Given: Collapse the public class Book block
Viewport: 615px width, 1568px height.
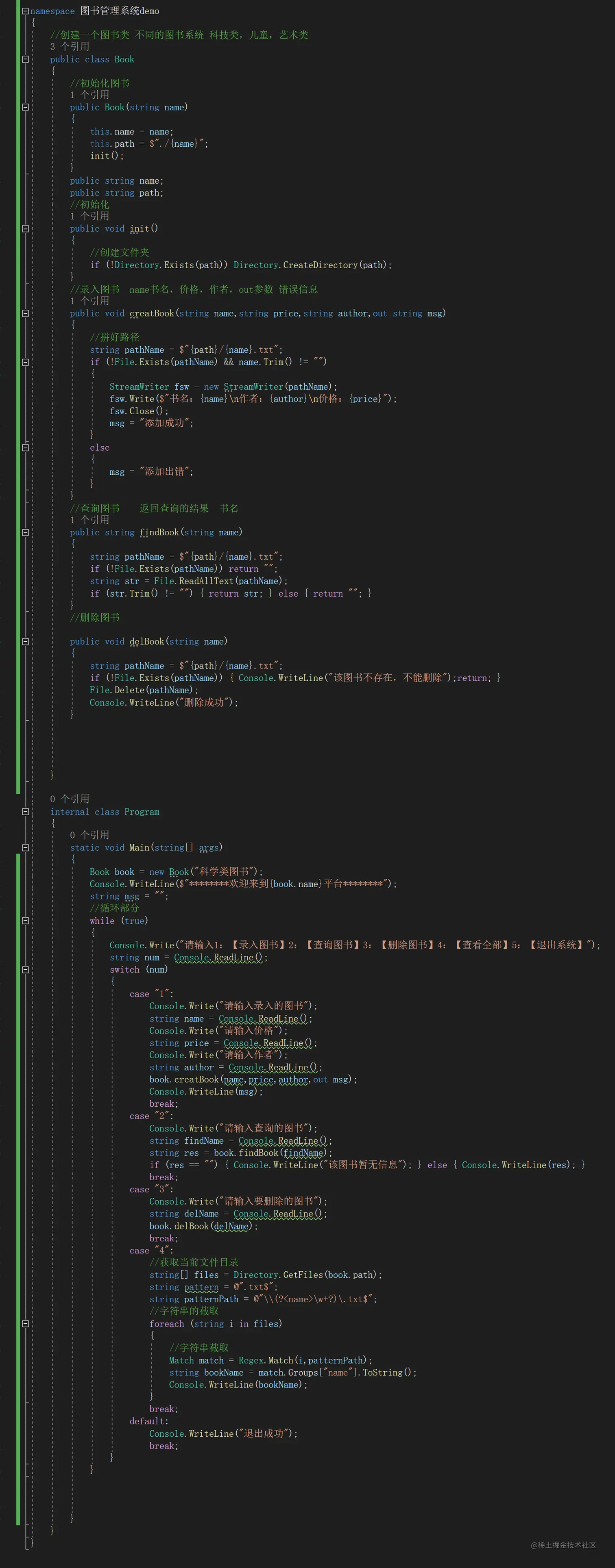Looking at the screenshot, I should (26, 59).
